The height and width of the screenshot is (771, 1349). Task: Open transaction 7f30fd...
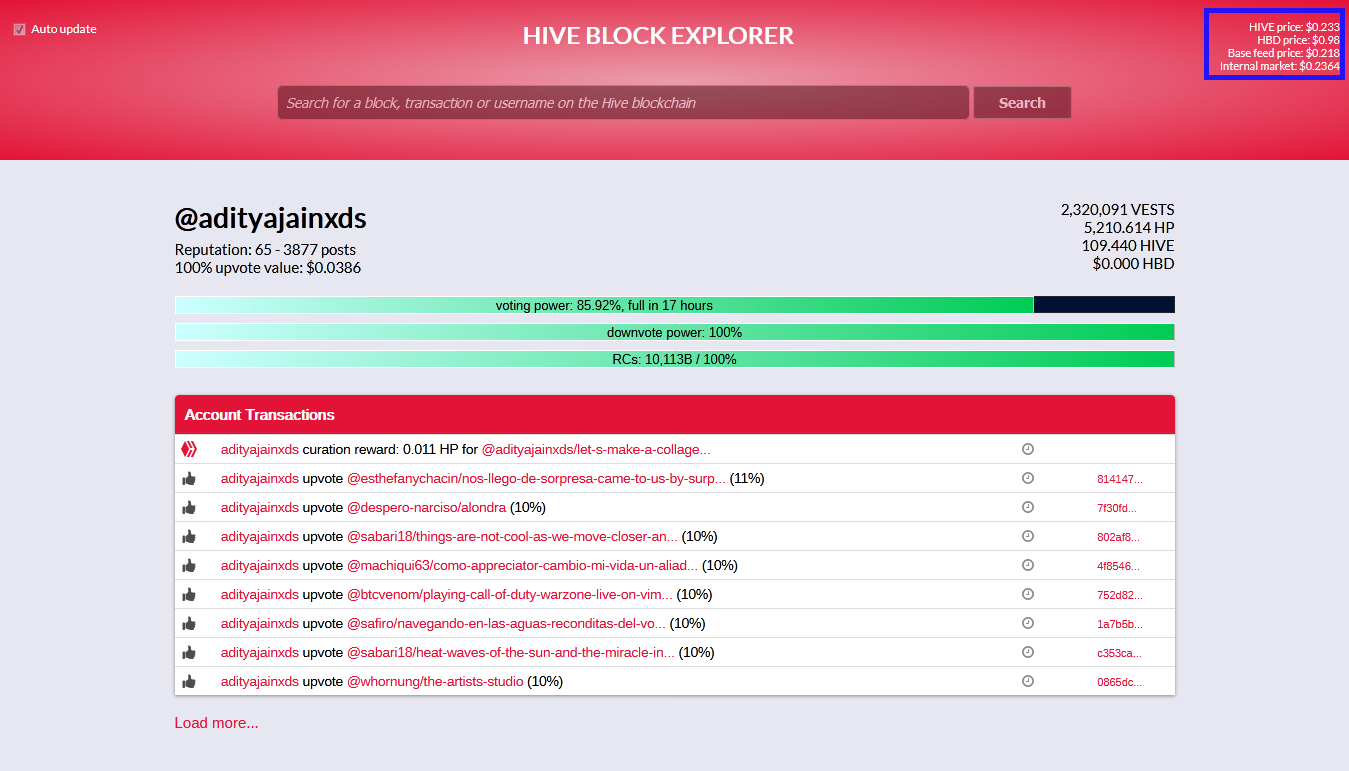click(1116, 509)
